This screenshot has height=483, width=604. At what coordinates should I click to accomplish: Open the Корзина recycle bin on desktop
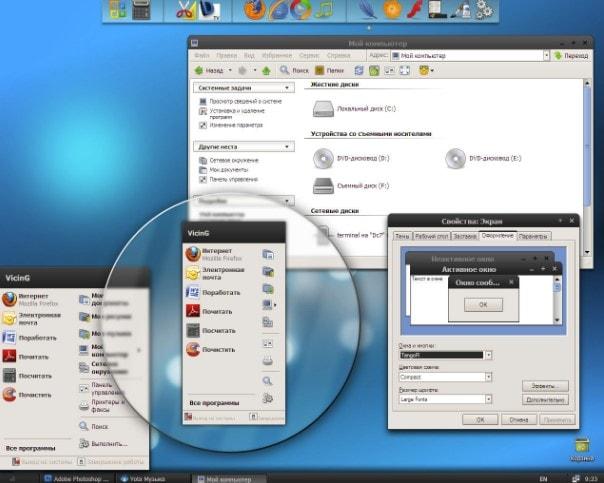point(582,447)
